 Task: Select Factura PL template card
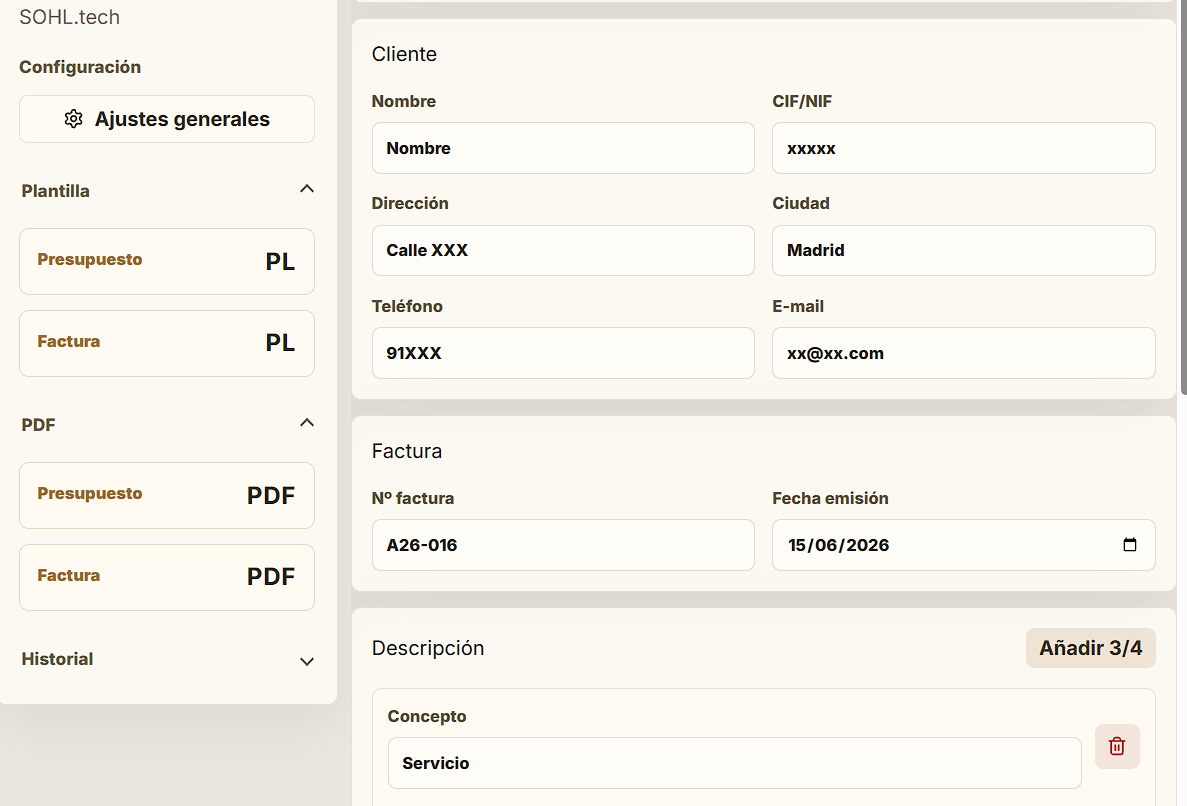167,343
